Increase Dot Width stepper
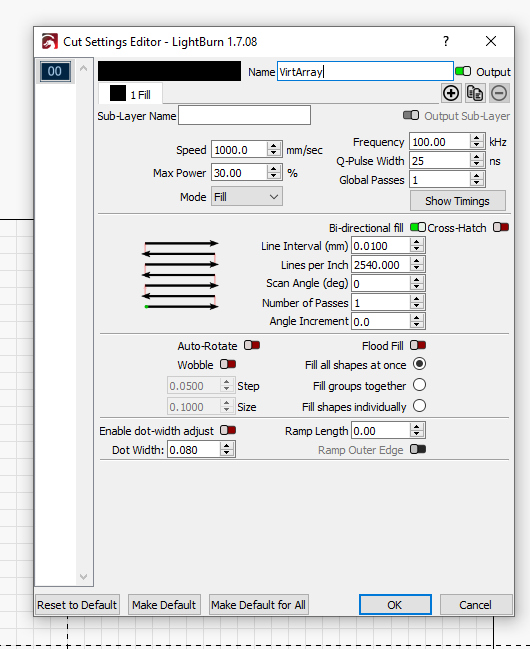Image resolution: width=530 pixels, height=649 pixels. tap(226, 446)
